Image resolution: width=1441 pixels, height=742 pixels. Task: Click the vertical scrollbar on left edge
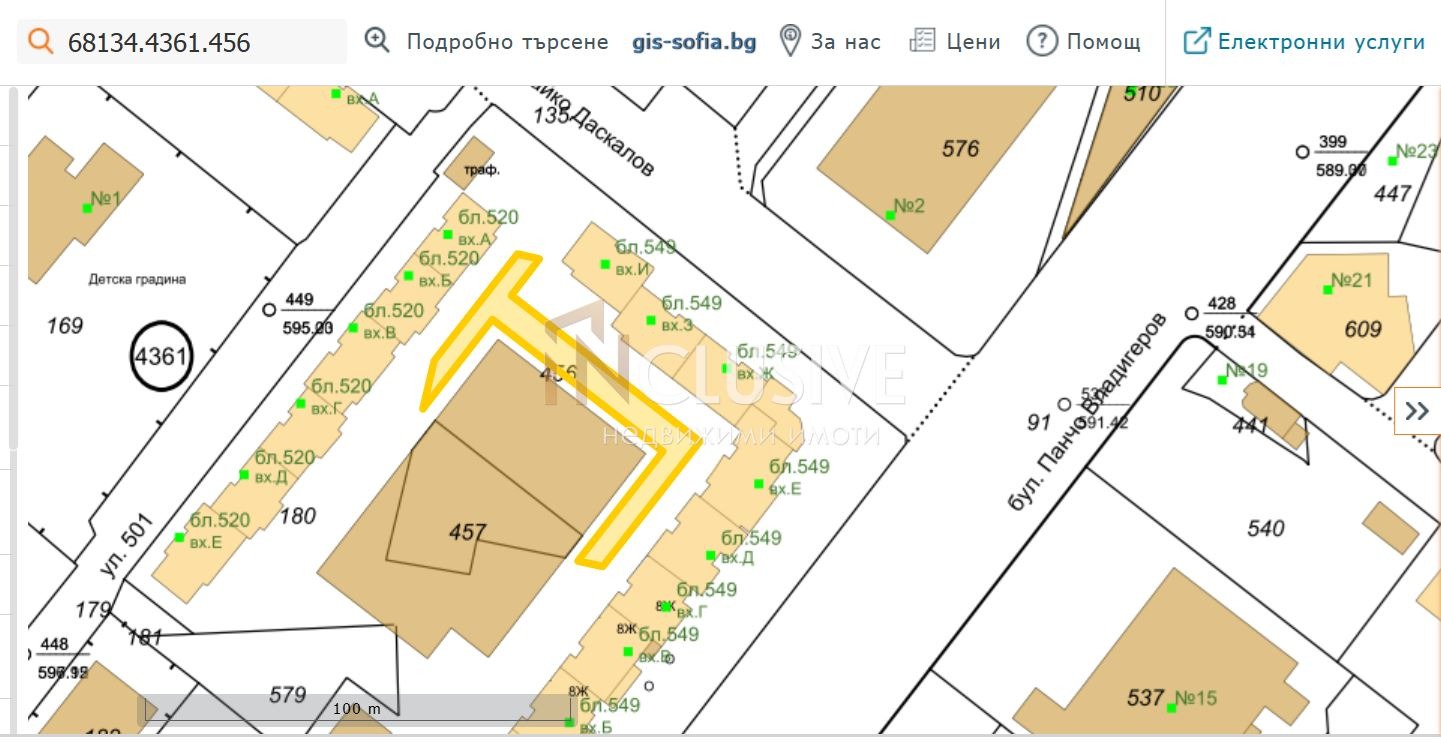13,270
